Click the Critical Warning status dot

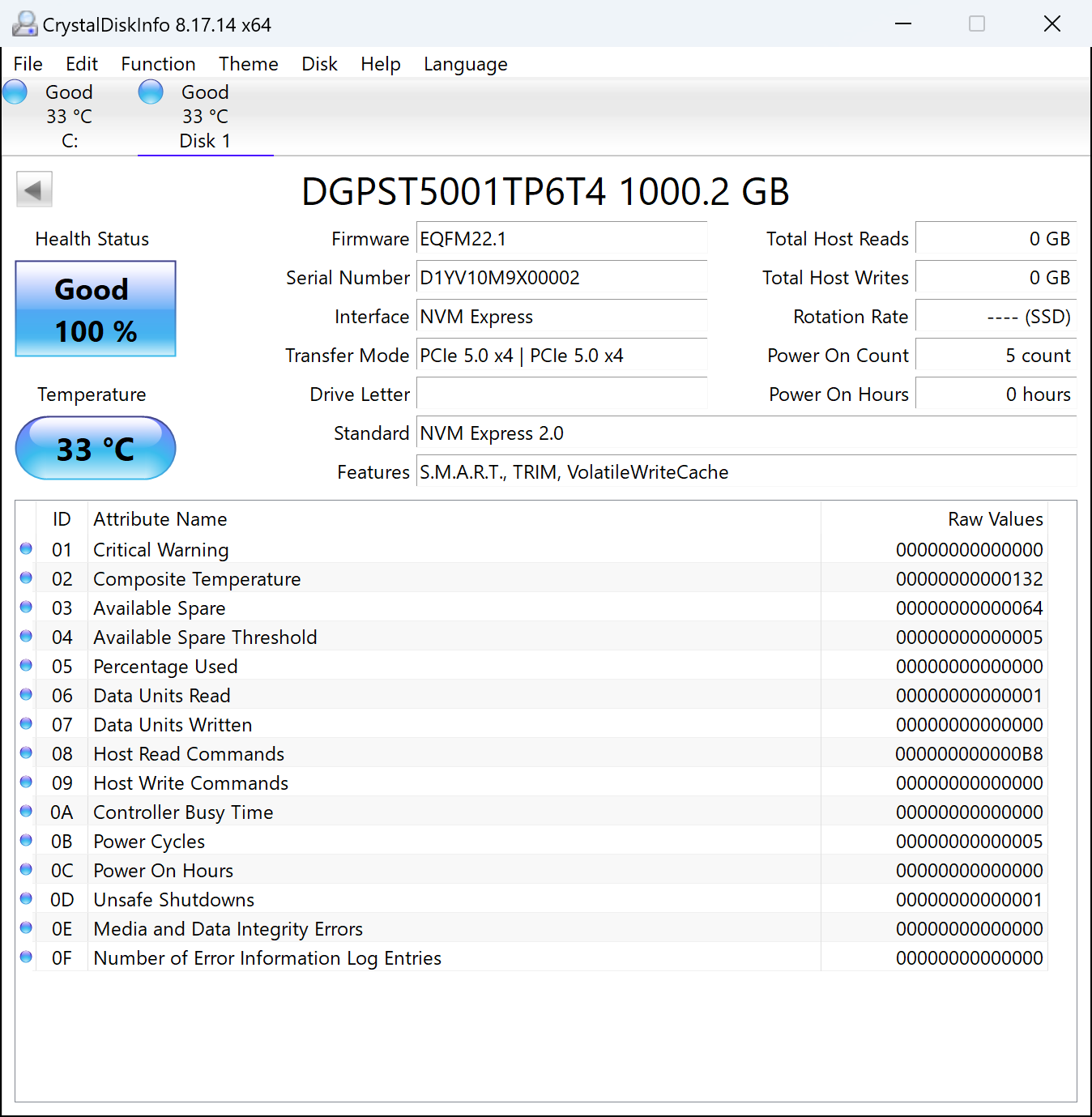coord(26,549)
